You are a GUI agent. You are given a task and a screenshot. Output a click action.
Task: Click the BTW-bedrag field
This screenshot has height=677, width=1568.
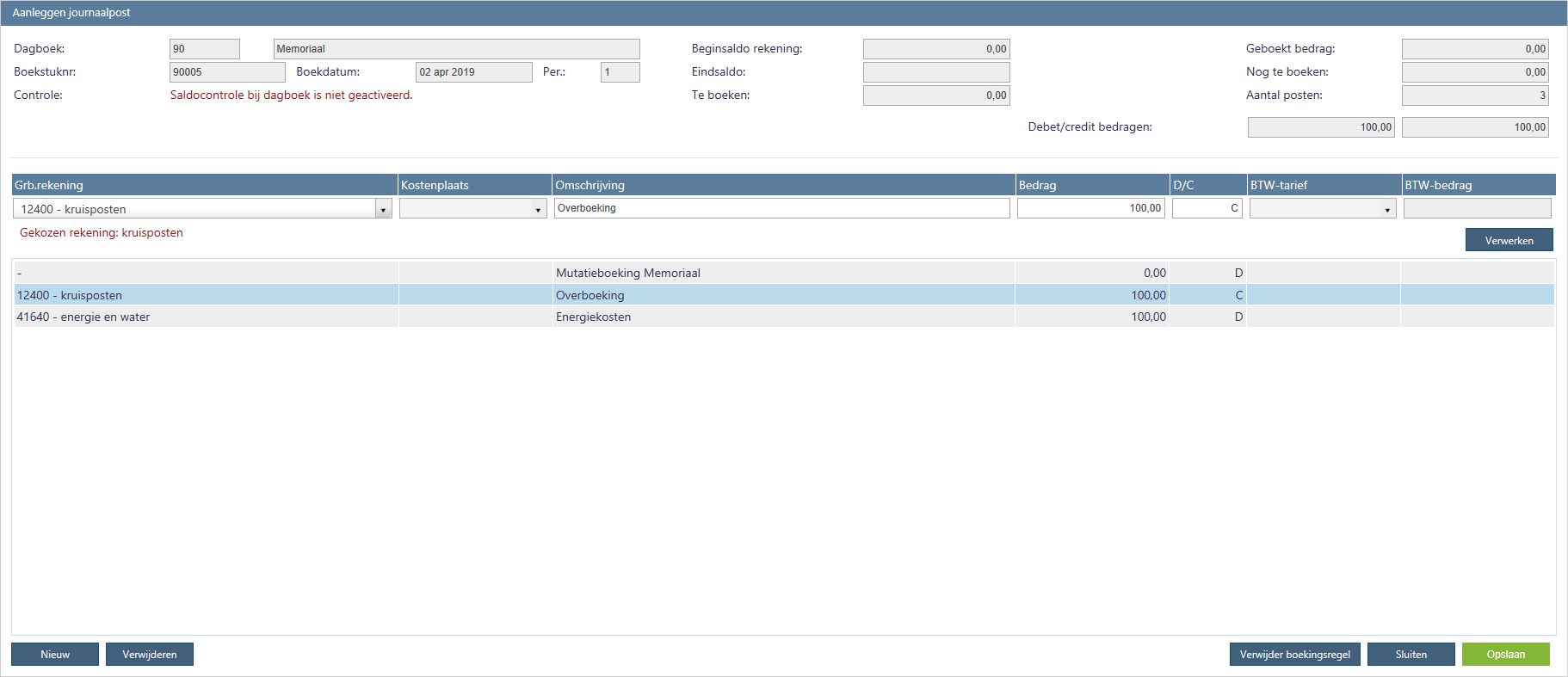point(1477,208)
